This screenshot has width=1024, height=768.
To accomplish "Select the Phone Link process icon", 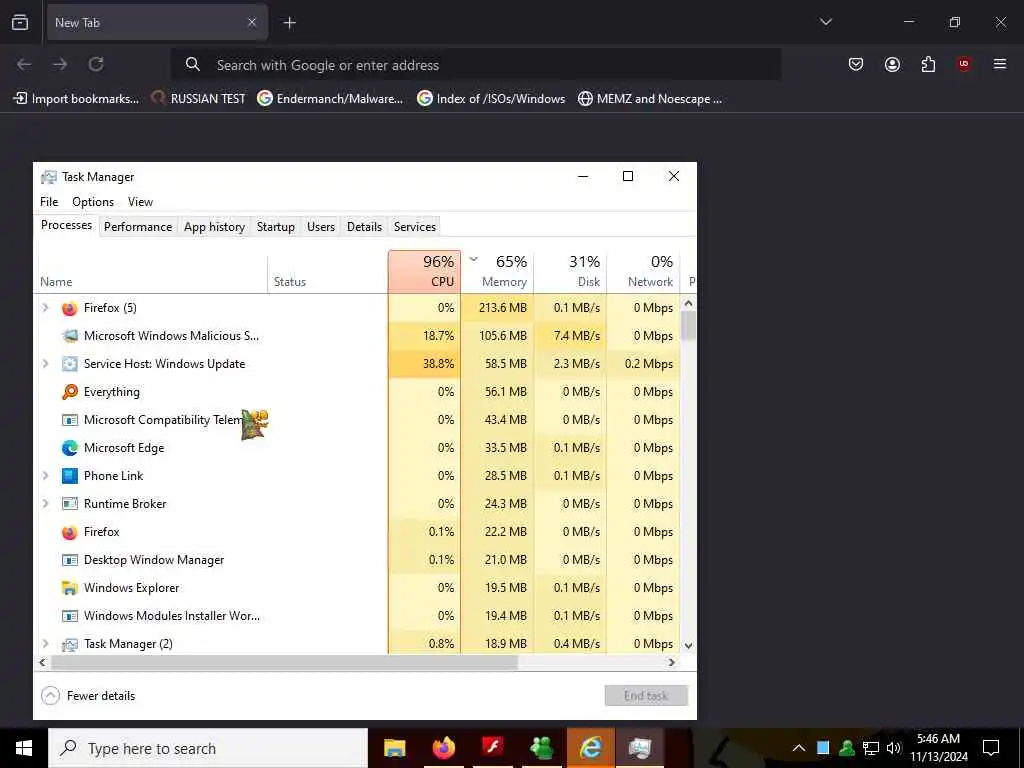I will point(69,475).
